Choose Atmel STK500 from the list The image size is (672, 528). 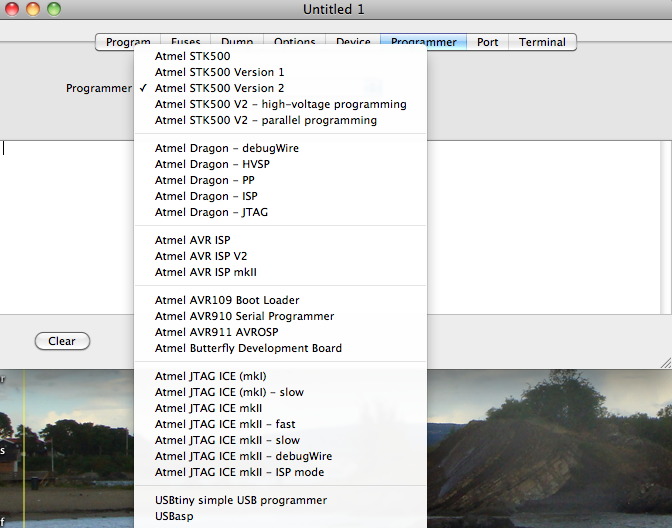pos(281,56)
